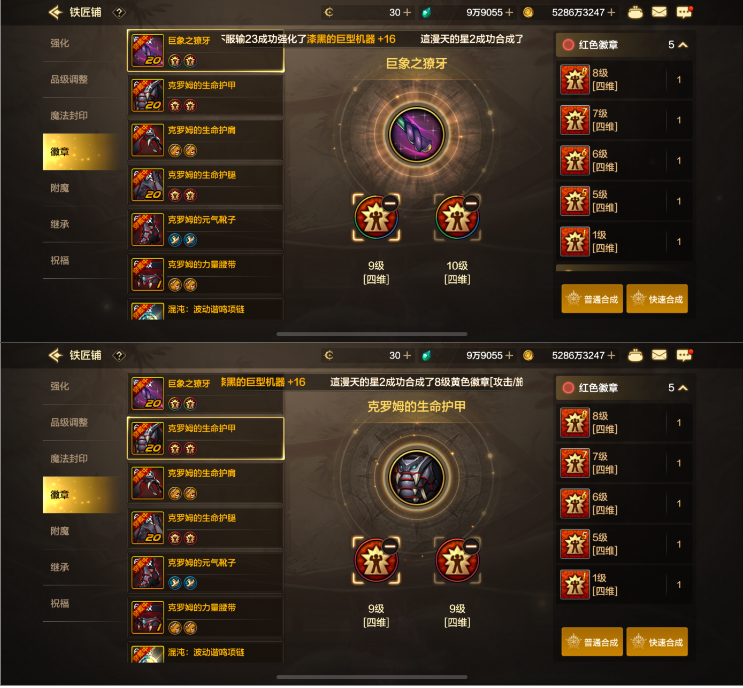This screenshot has width=743, height=688.
Task: Switch to the 强化 tab in upper screenshot
Action: coord(60,43)
